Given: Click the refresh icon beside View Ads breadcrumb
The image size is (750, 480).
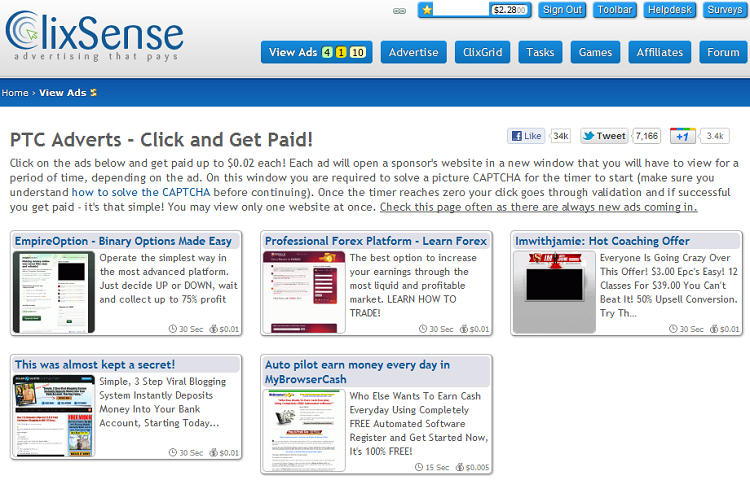Looking at the screenshot, I should pos(93,92).
